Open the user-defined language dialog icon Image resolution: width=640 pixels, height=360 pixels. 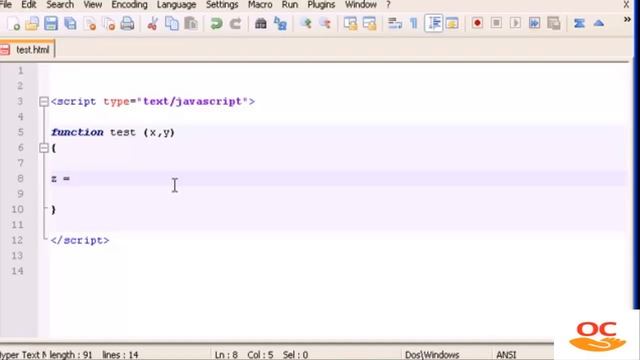pyautogui.click(x=452, y=24)
